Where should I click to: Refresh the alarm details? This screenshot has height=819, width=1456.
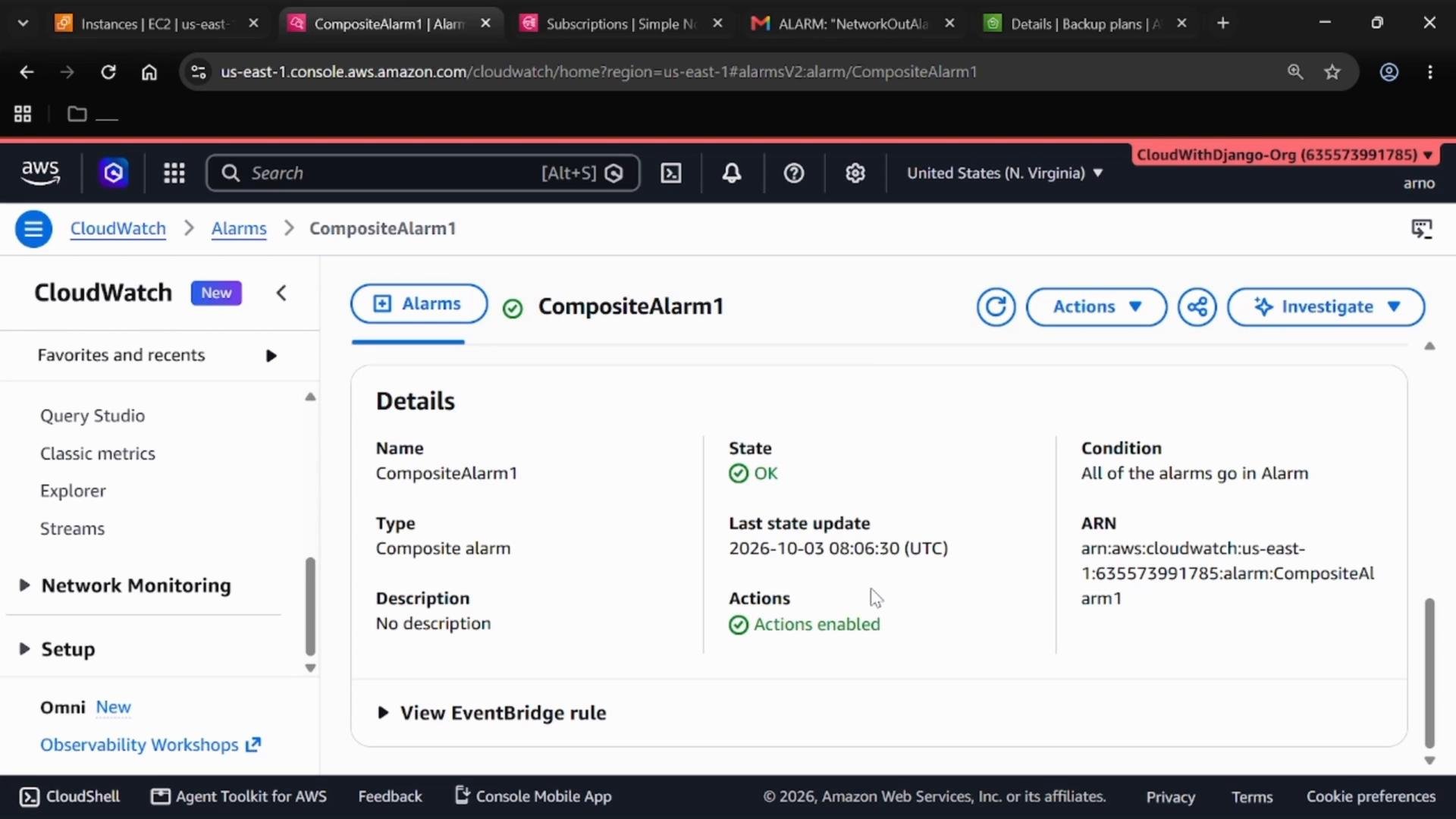click(996, 306)
